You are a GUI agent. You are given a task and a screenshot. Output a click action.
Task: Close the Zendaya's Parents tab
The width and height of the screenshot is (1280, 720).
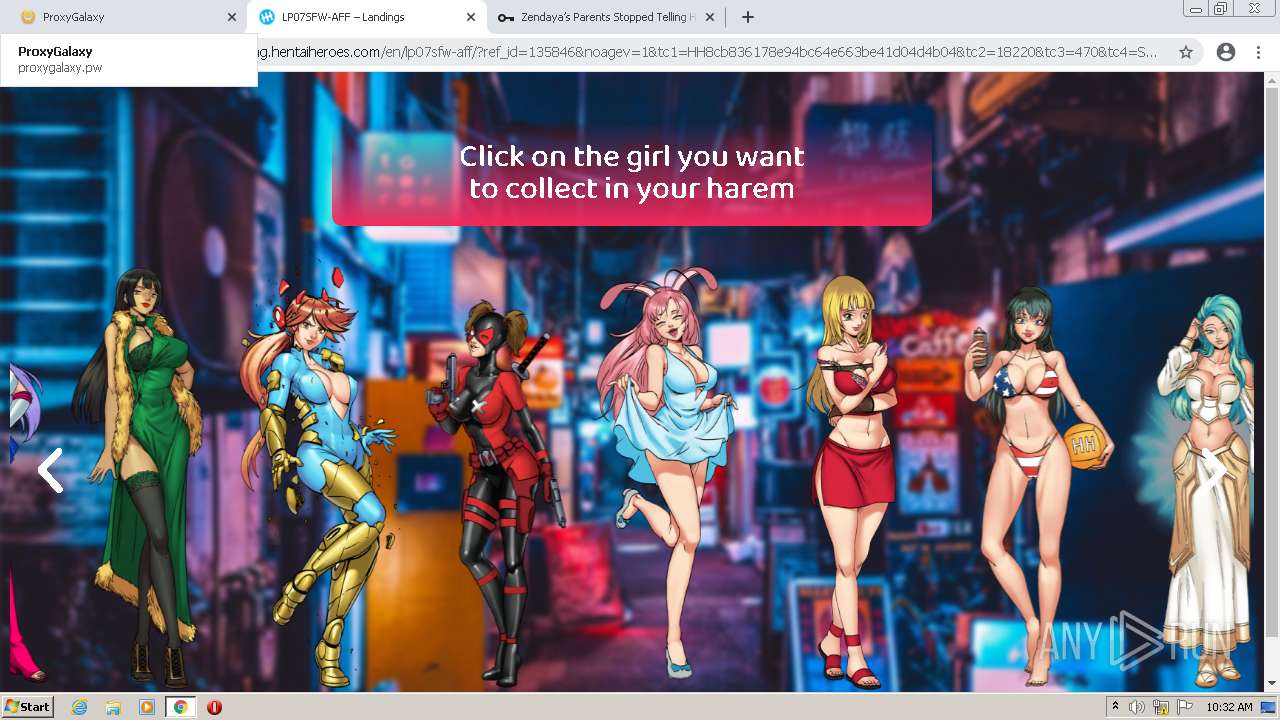pos(710,17)
